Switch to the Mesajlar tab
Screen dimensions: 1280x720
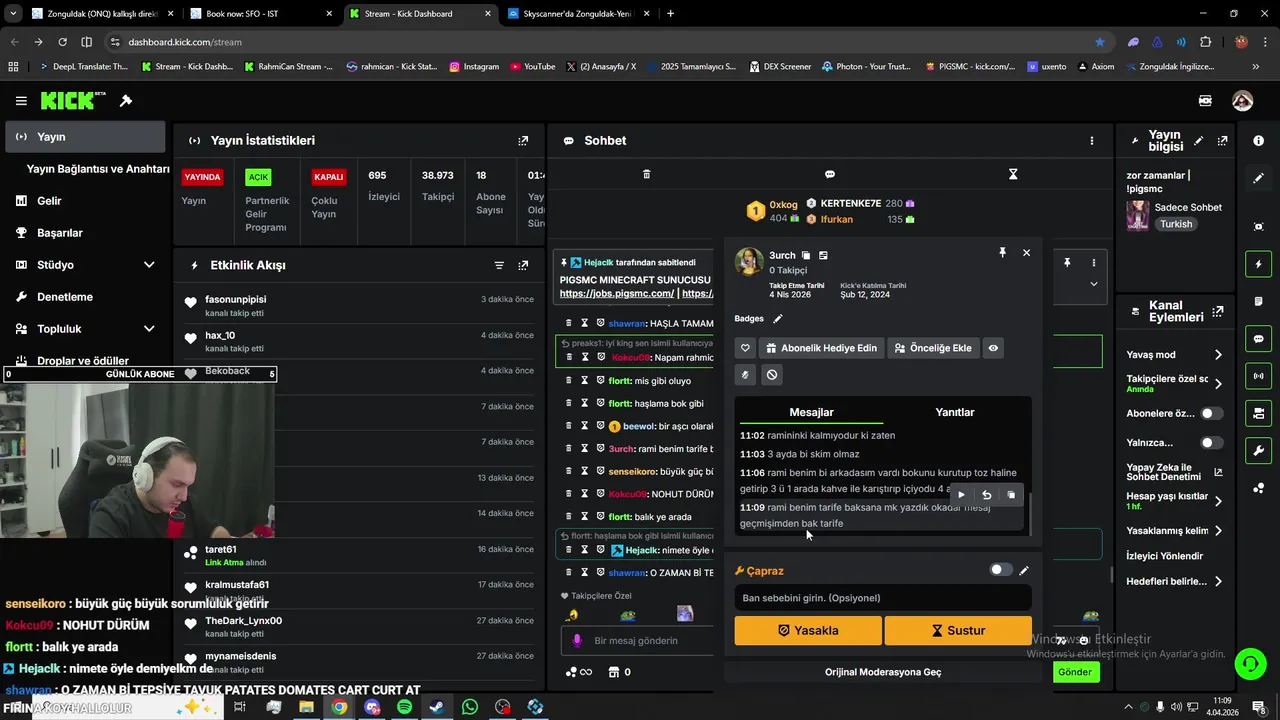(811, 412)
